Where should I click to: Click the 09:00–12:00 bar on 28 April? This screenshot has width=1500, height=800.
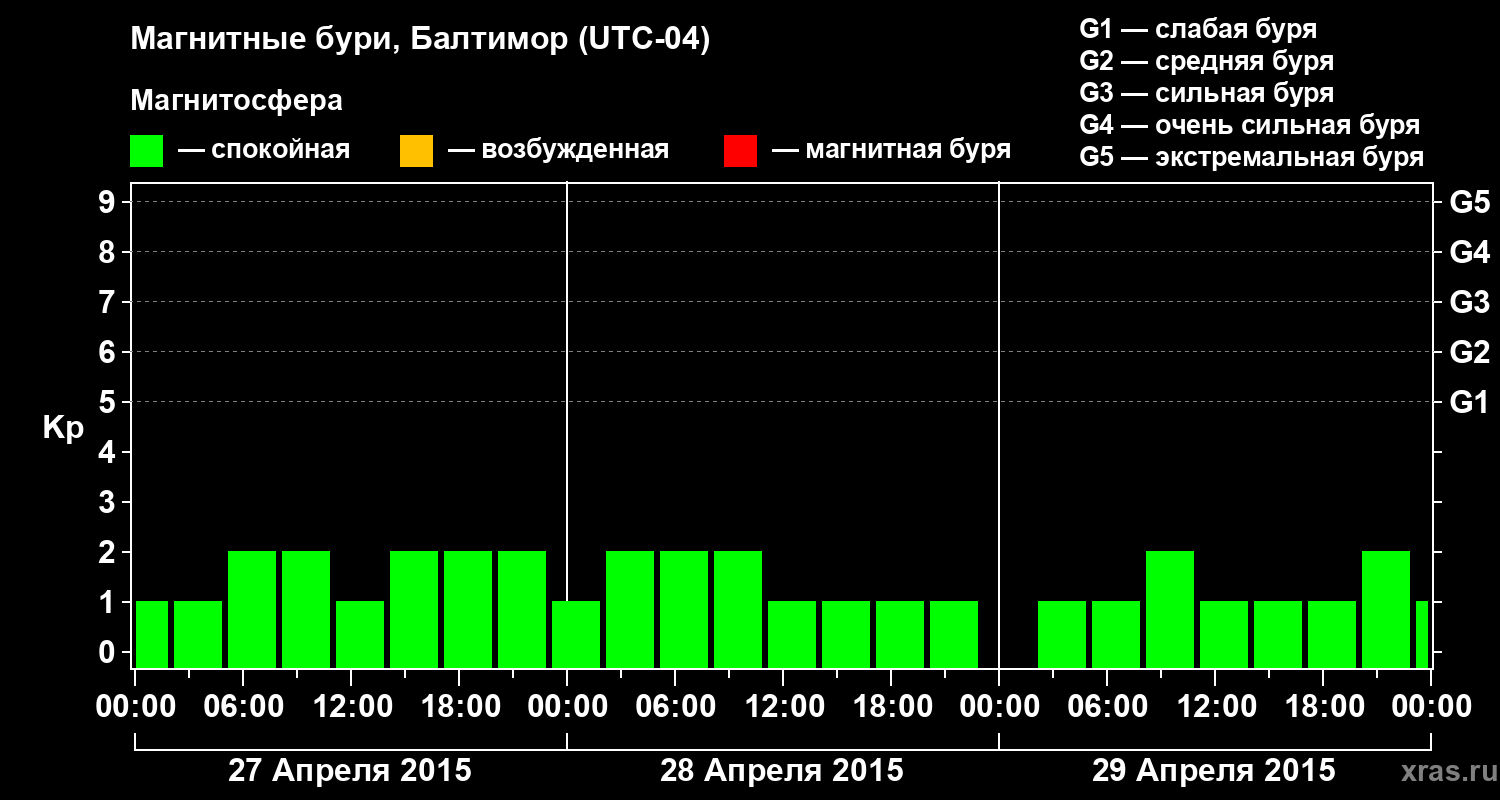point(738,609)
